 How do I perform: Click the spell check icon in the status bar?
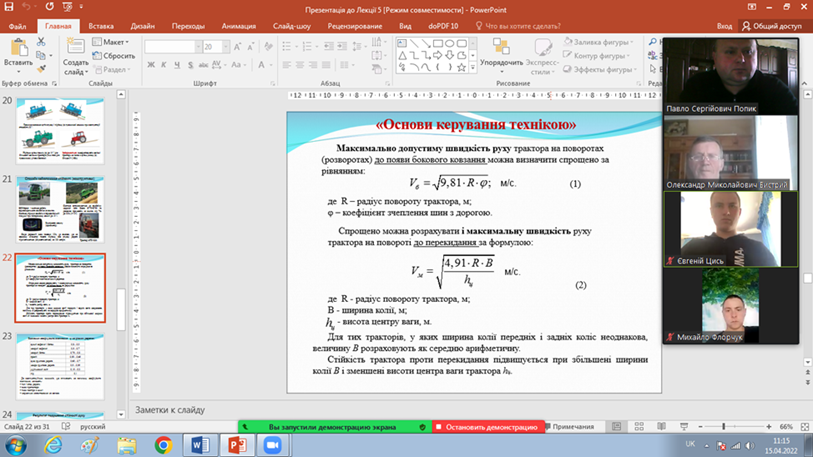point(66,426)
